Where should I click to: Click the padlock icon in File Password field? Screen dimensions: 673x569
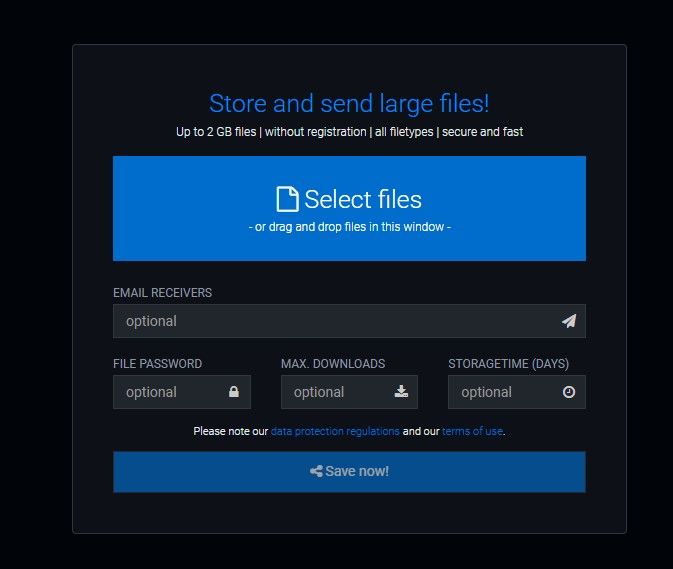(x=233, y=392)
